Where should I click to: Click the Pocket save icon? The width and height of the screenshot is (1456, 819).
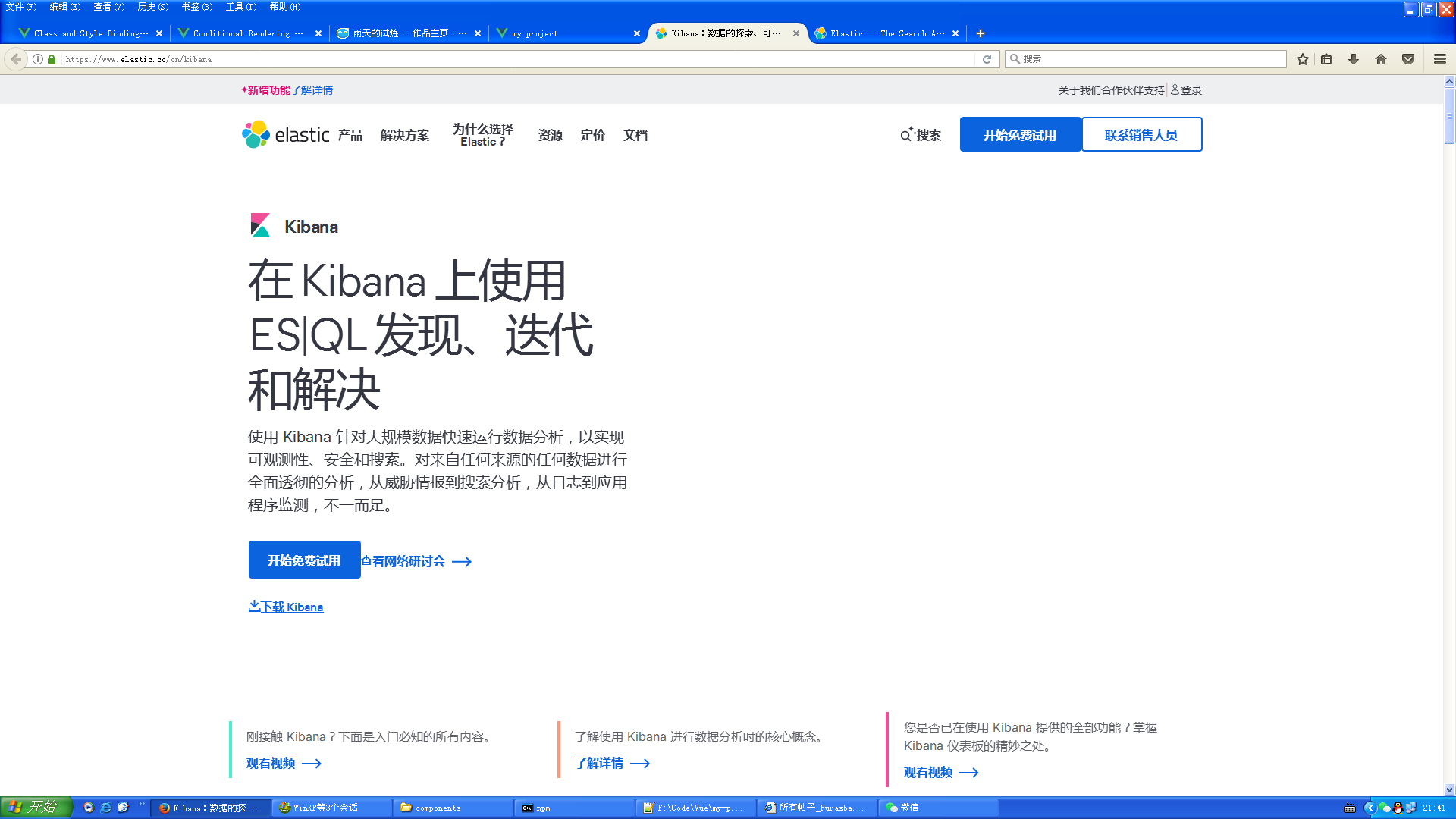pyautogui.click(x=1408, y=59)
